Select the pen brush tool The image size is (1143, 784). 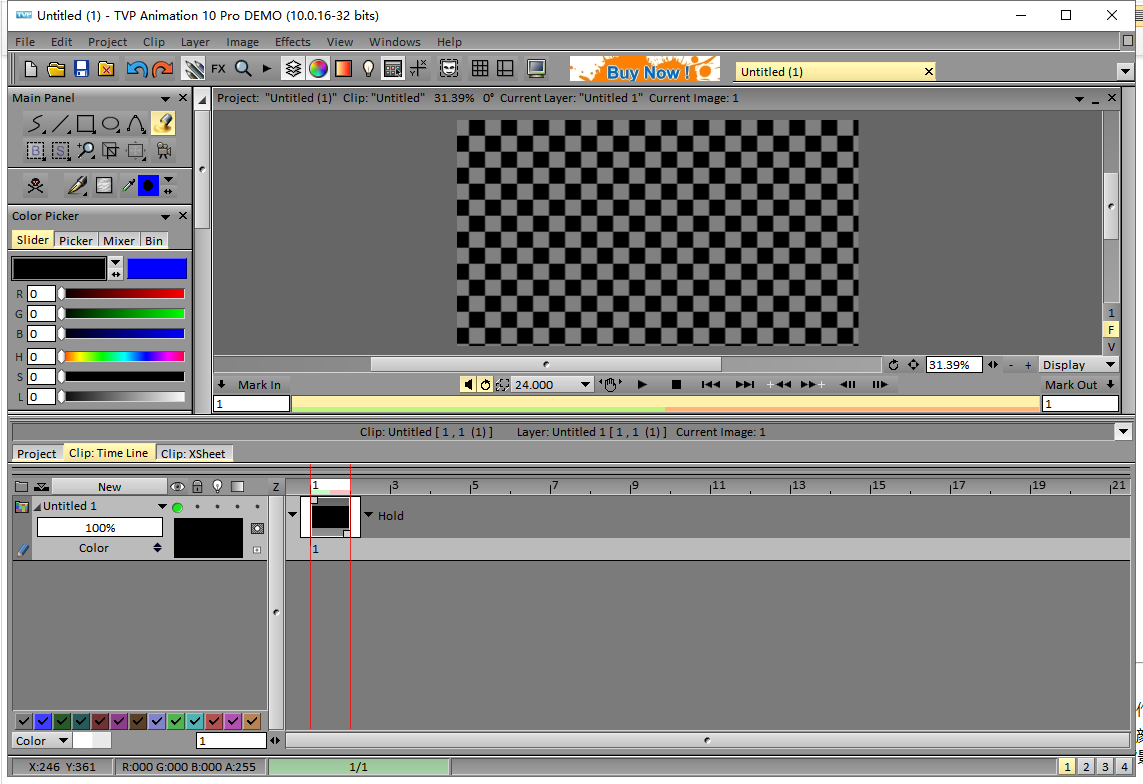point(77,185)
